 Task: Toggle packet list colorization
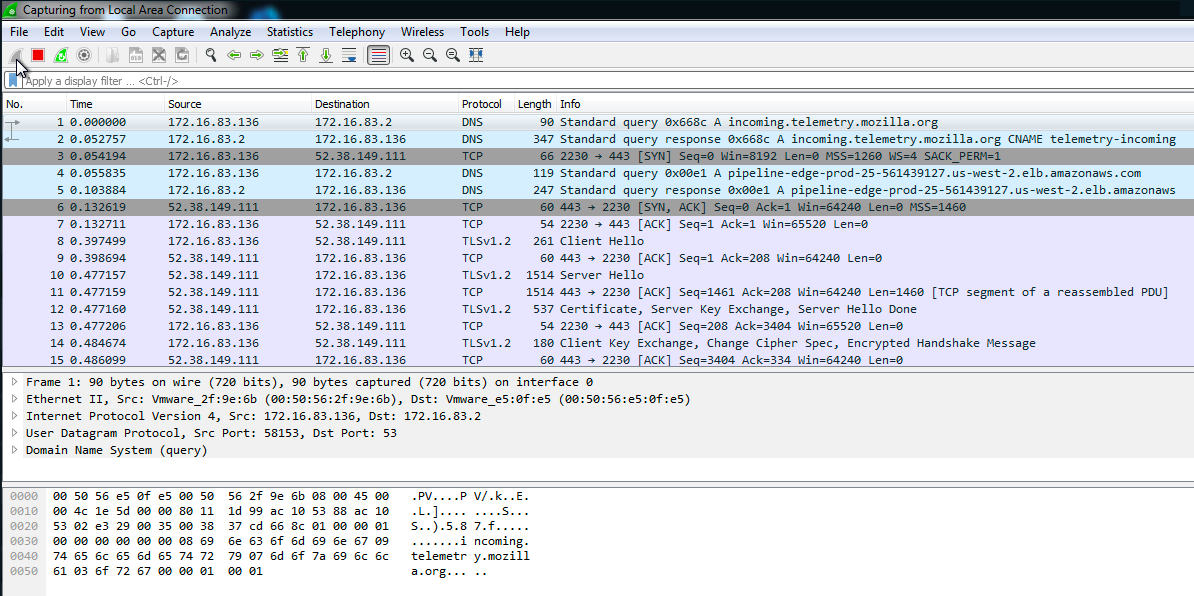click(x=378, y=55)
